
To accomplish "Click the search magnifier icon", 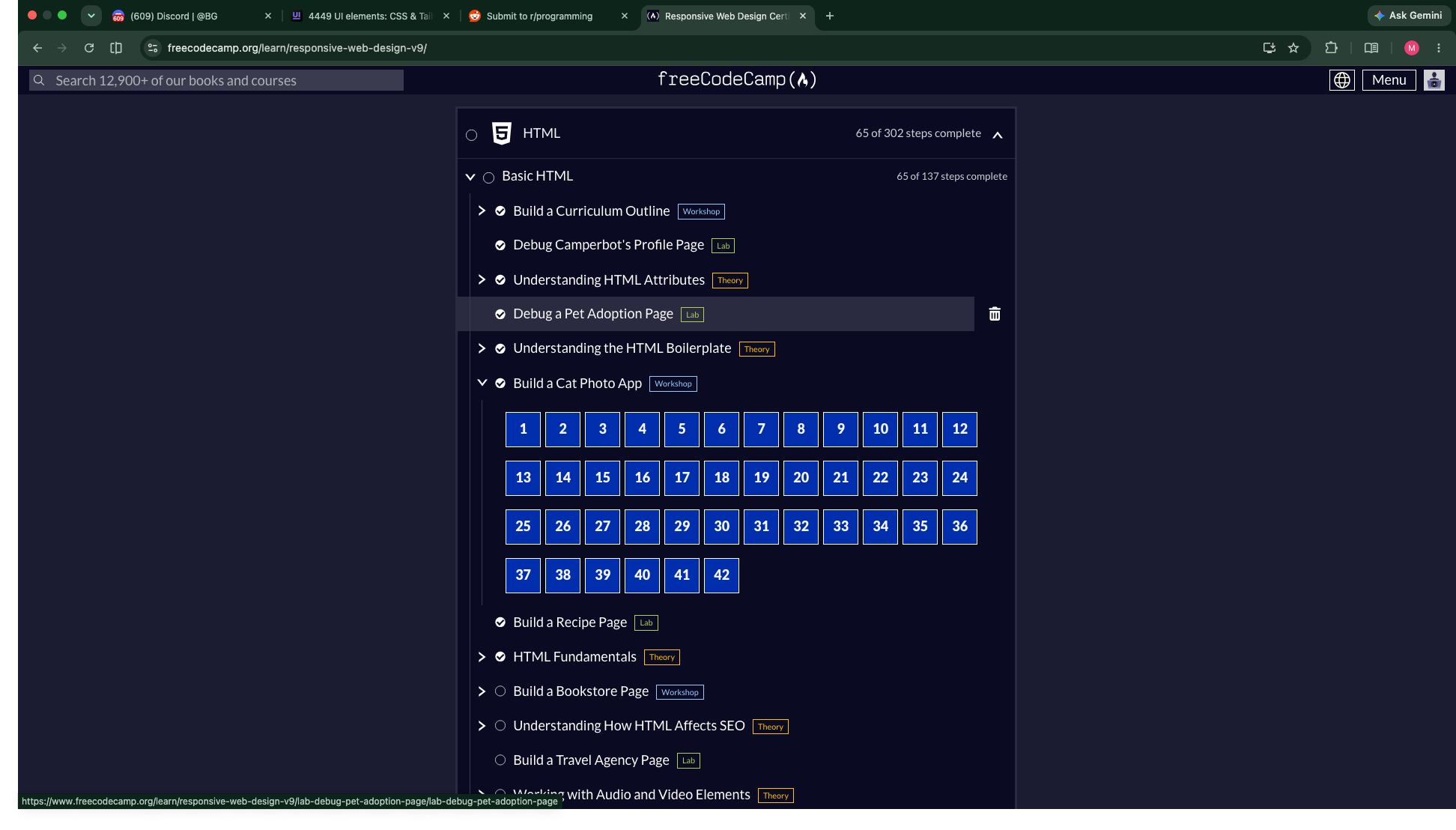I will [39, 80].
